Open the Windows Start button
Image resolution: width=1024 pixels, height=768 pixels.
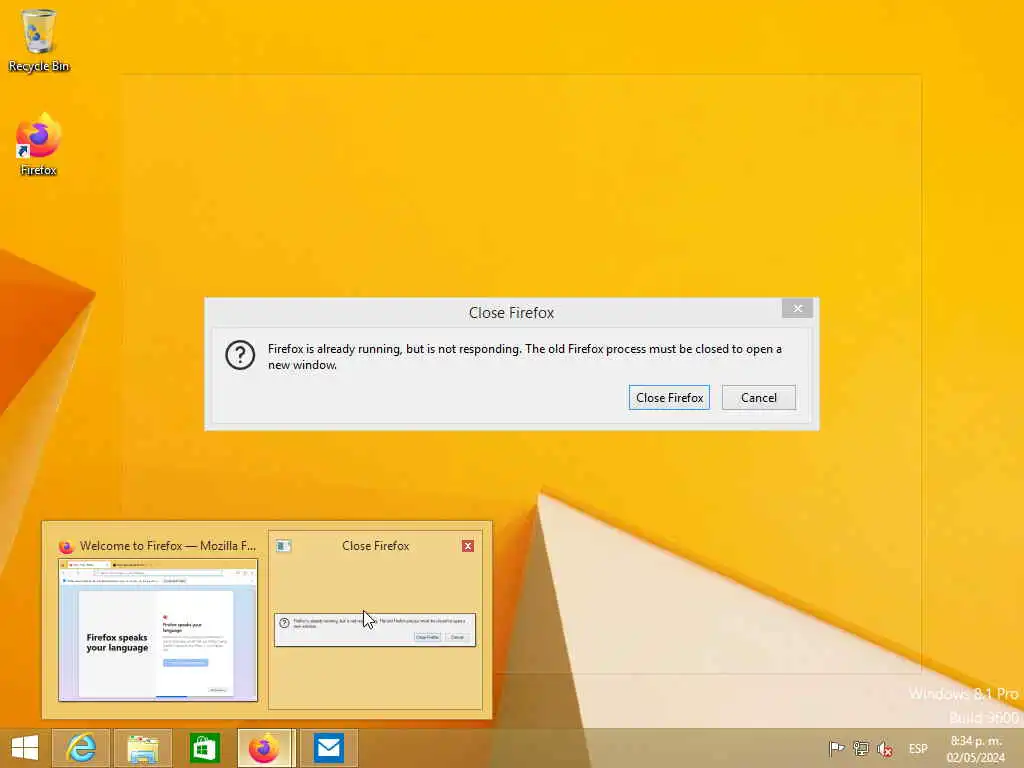(25, 748)
